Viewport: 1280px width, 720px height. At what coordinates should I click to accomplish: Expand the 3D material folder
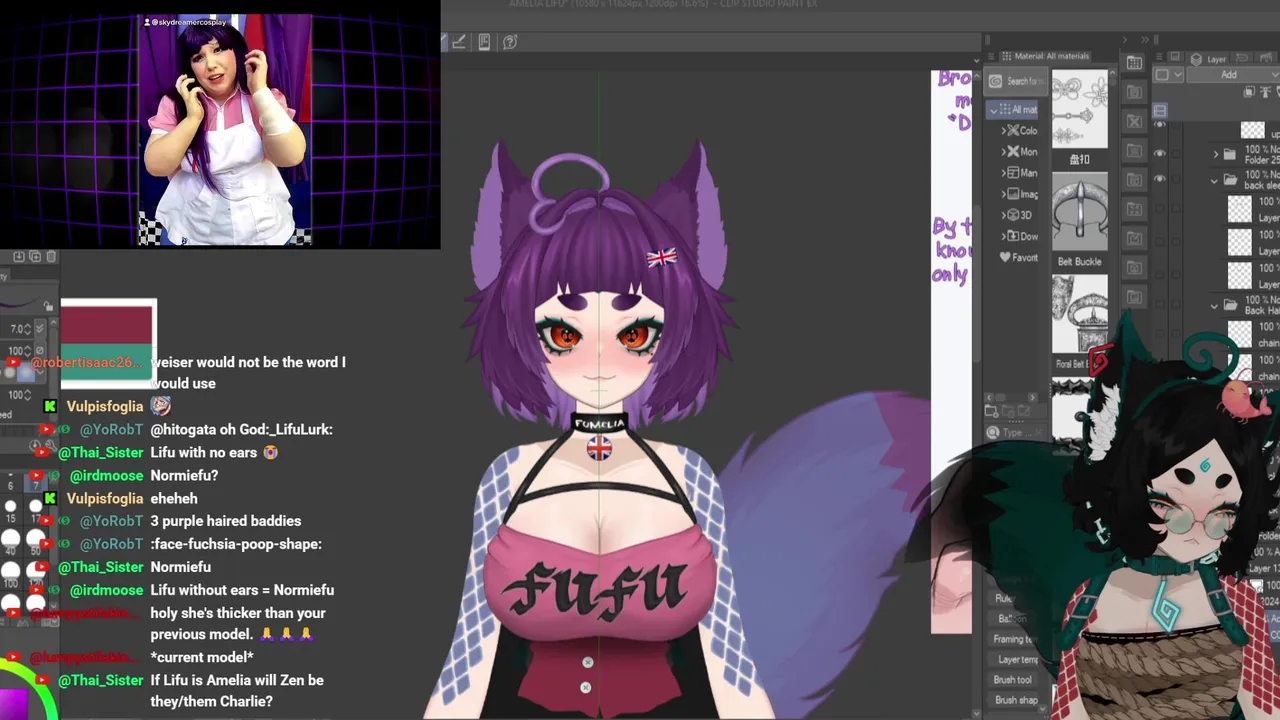click(x=1004, y=215)
